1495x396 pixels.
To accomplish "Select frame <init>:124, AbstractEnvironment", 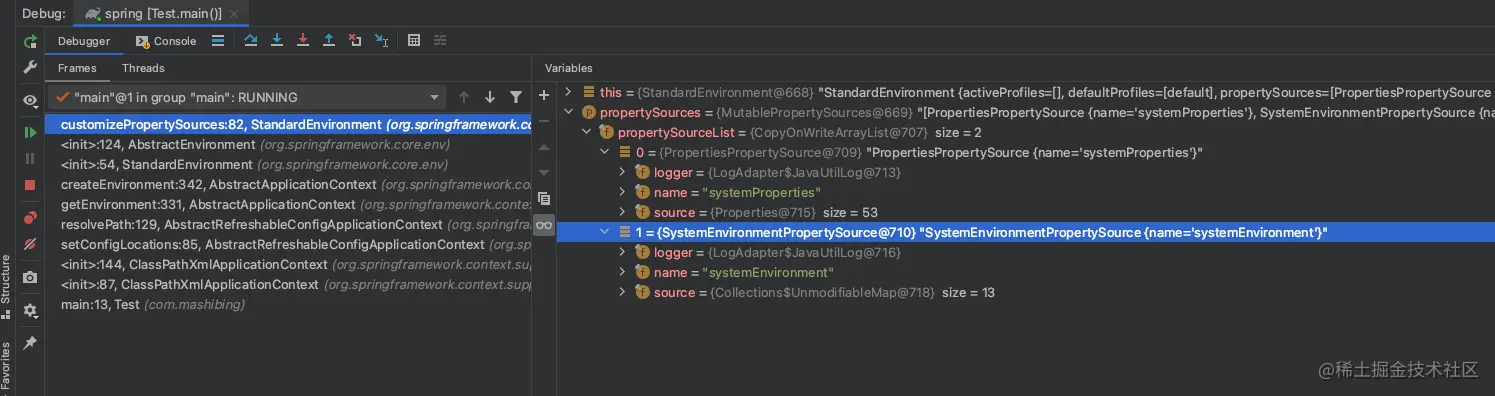I will [x=289, y=145].
